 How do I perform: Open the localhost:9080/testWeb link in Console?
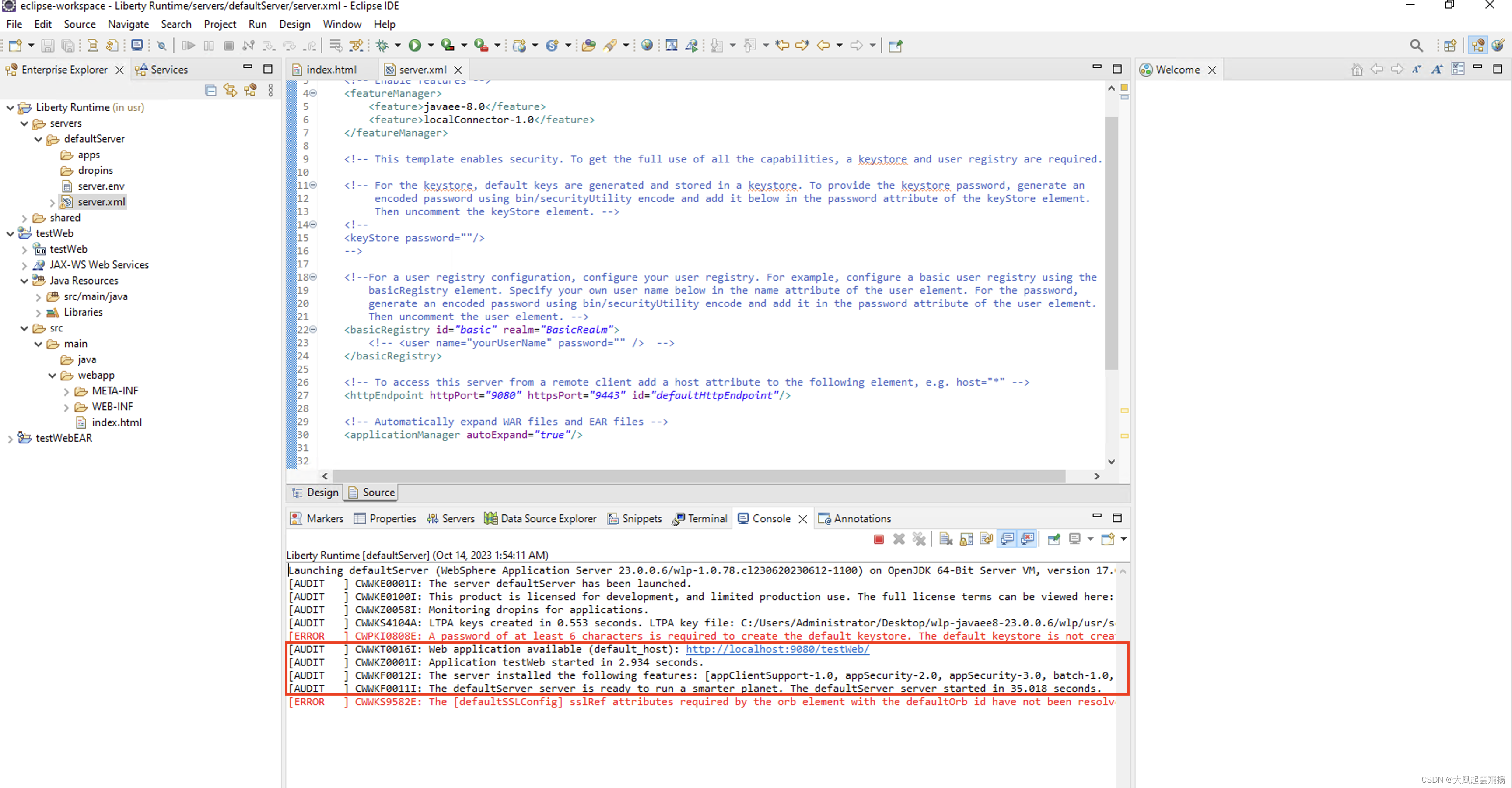(778, 649)
